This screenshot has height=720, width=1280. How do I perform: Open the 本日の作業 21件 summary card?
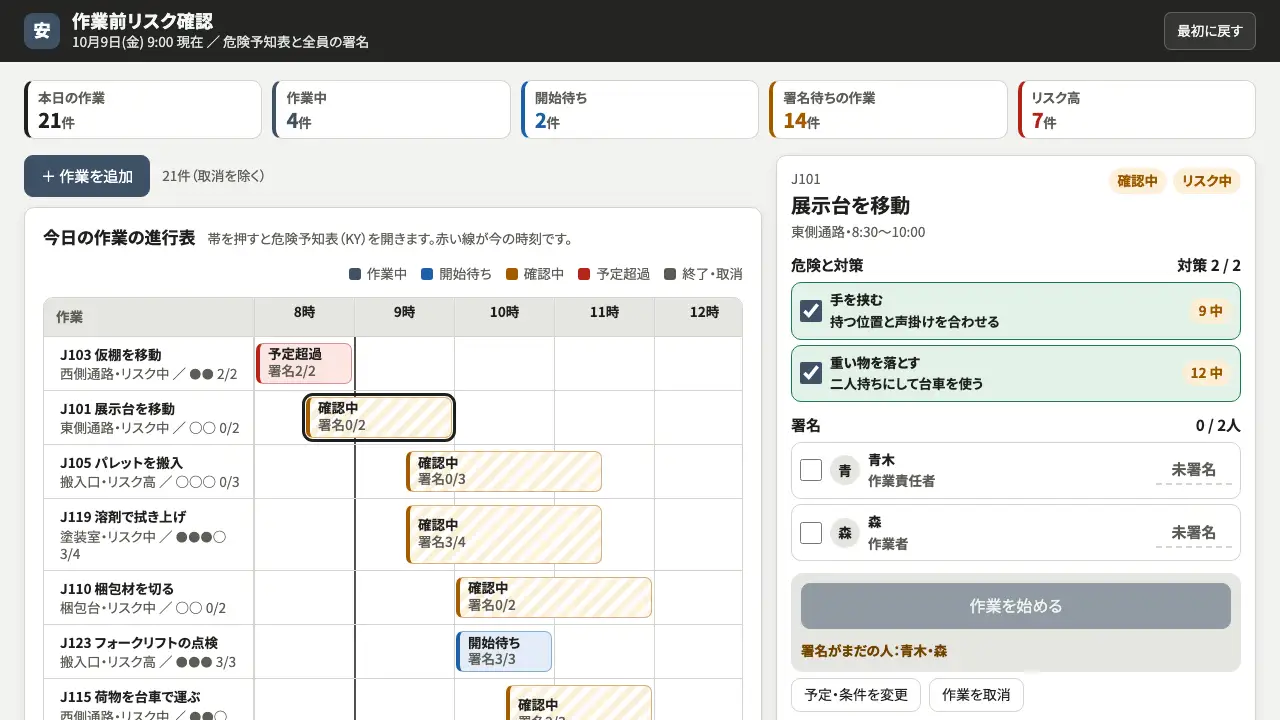(x=143, y=110)
